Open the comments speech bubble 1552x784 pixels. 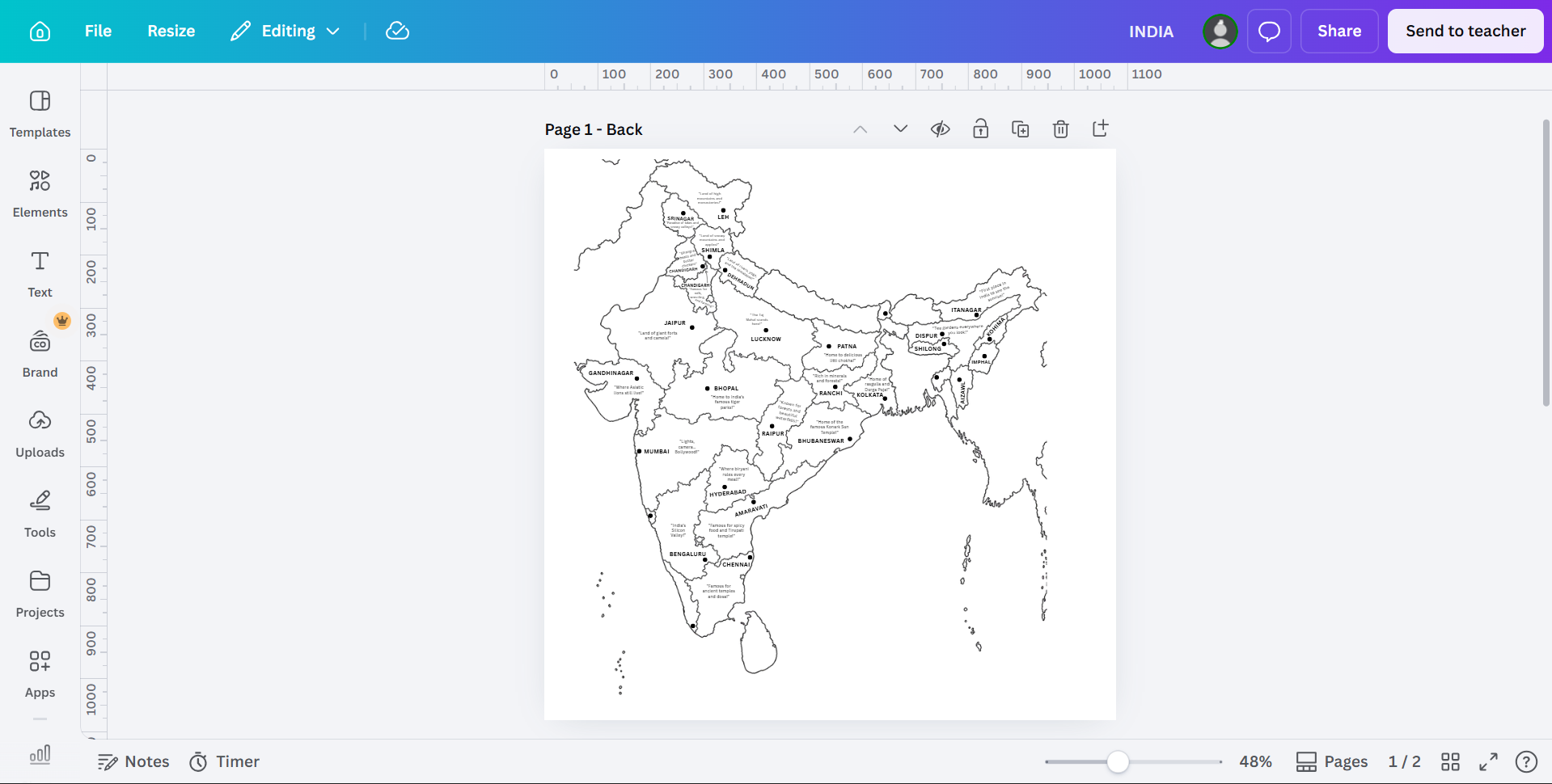click(x=1269, y=32)
